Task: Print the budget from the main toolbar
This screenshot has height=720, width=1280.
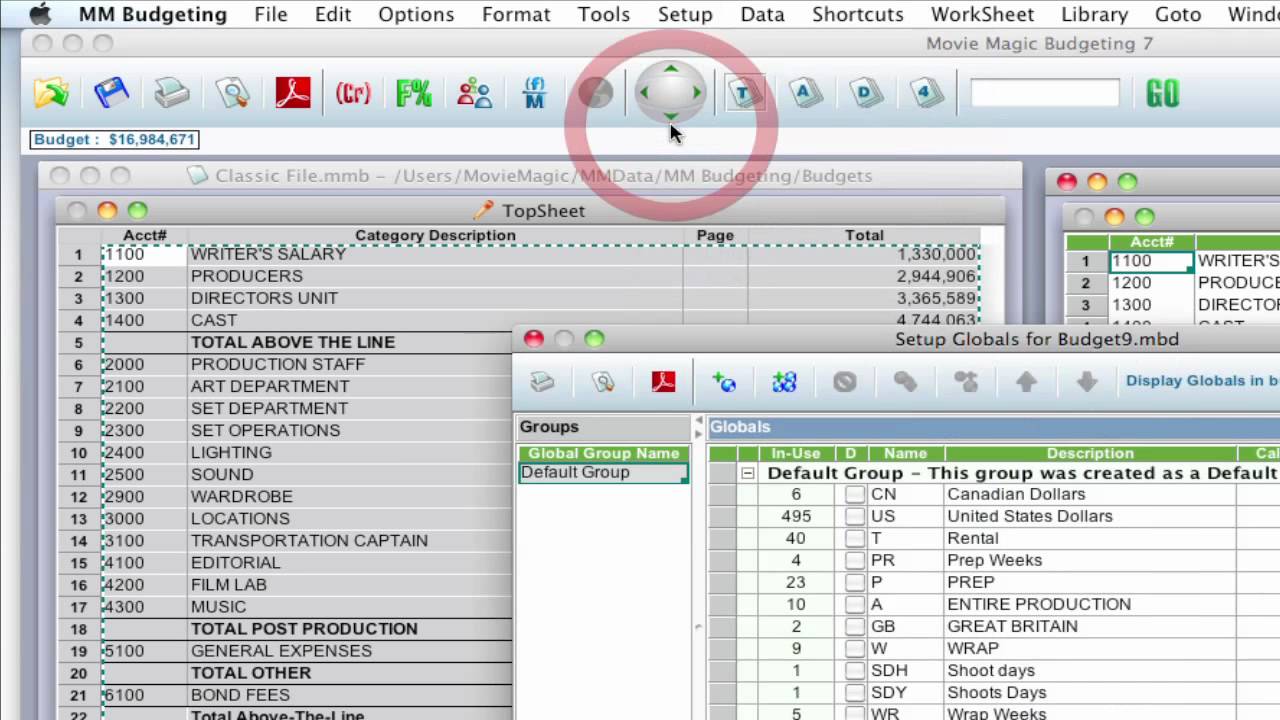Action: pyautogui.click(x=172, y=93)
